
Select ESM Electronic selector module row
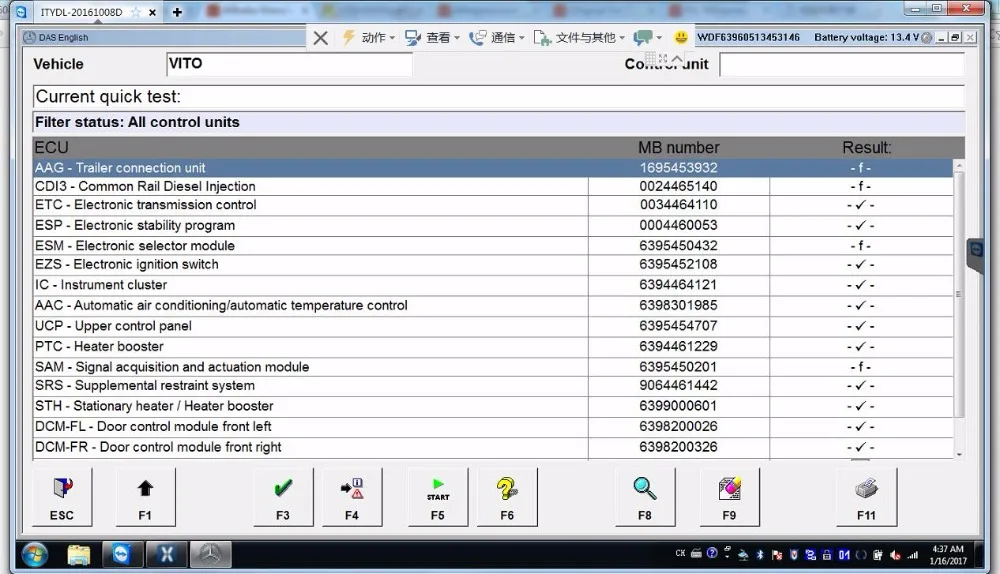click(493, 246)
